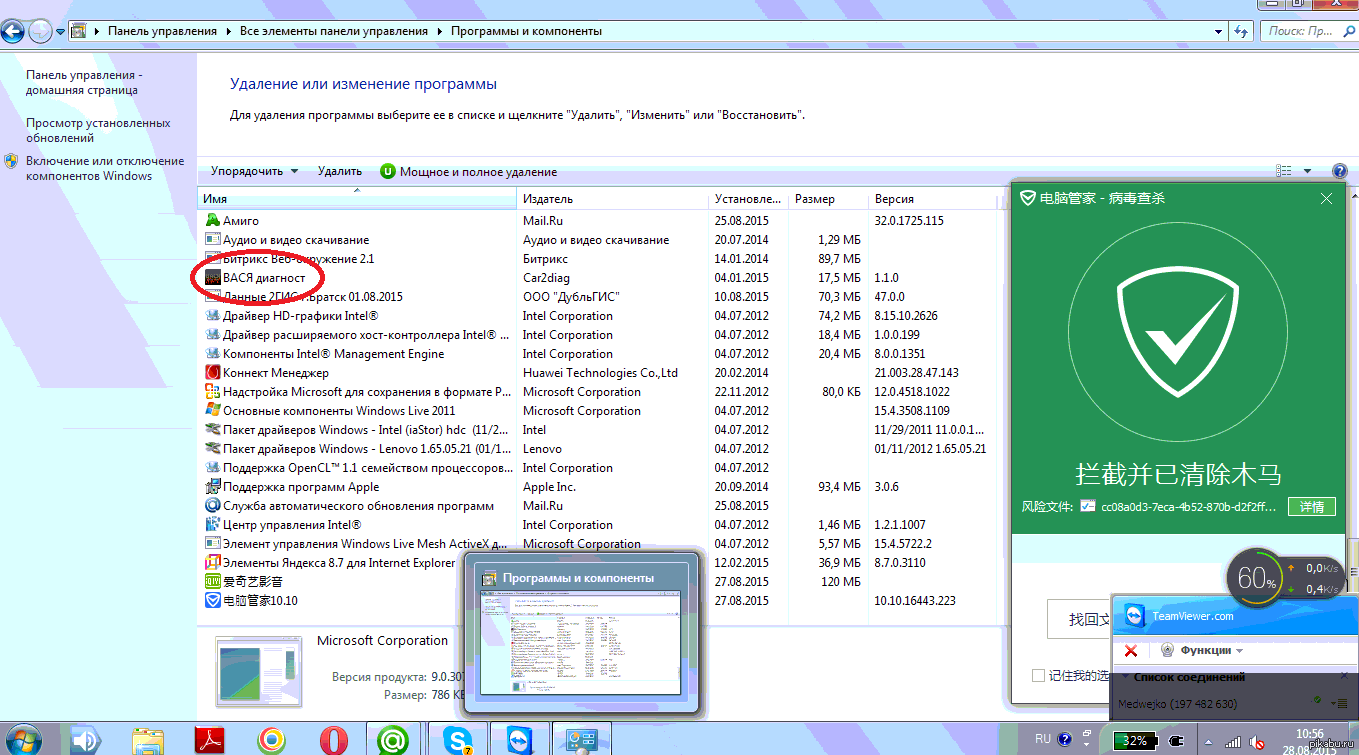Click the Control Panel taskbar button
The width and height of the screenshot is (1359, 755).
click(582, 740)
